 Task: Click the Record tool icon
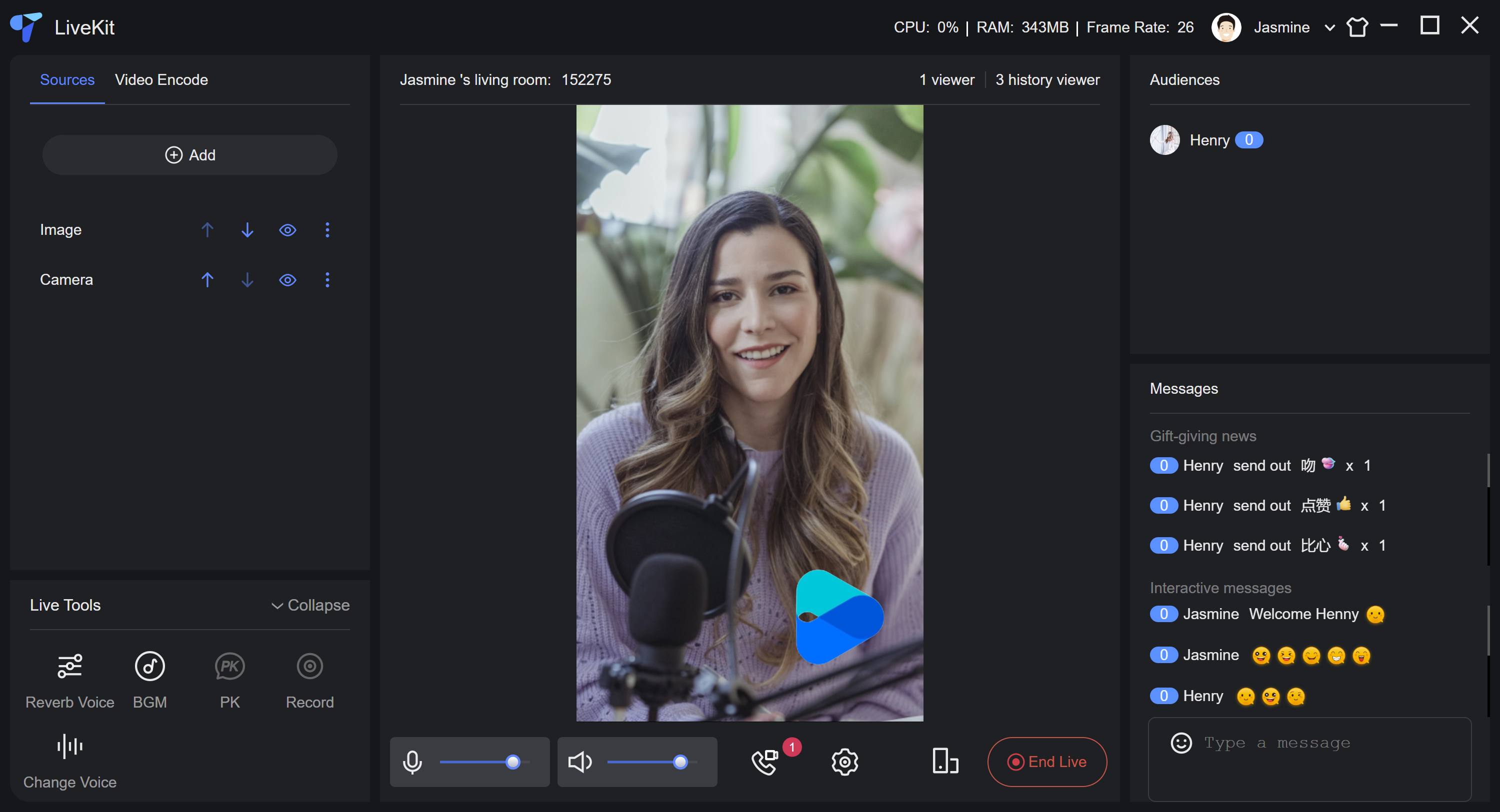click(x=309, y=667)
